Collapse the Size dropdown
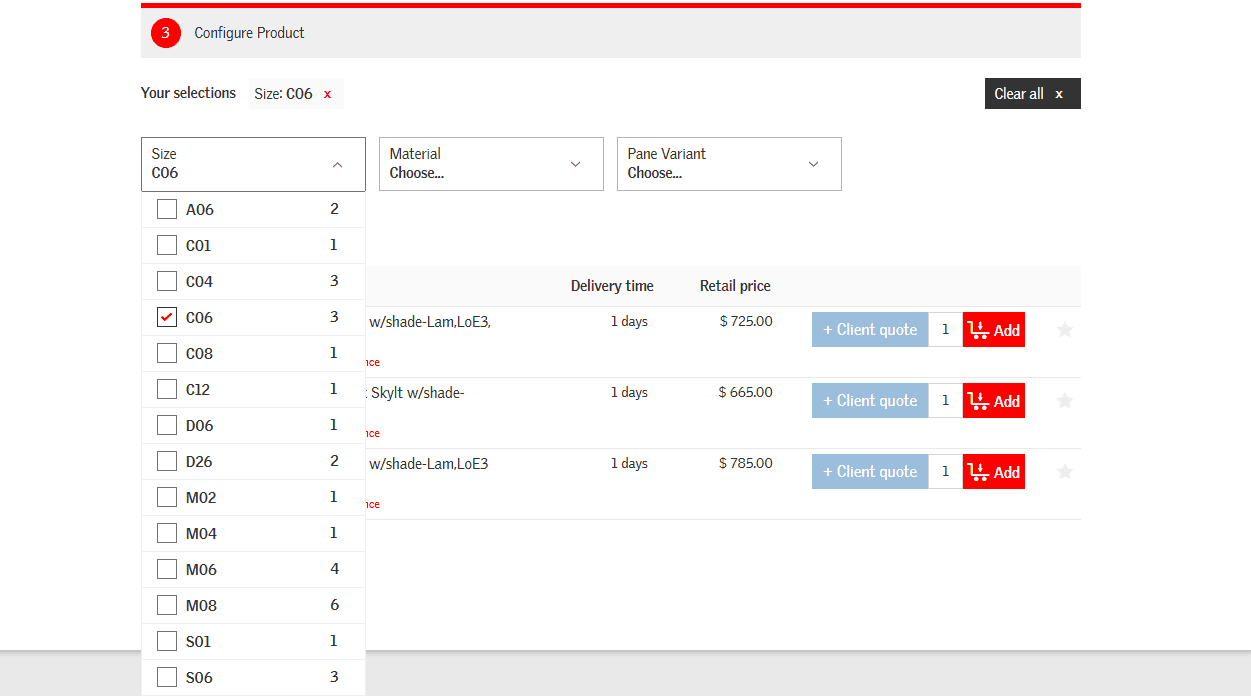This screenshot has width=1251, height=696. click(x=253, y=164)
